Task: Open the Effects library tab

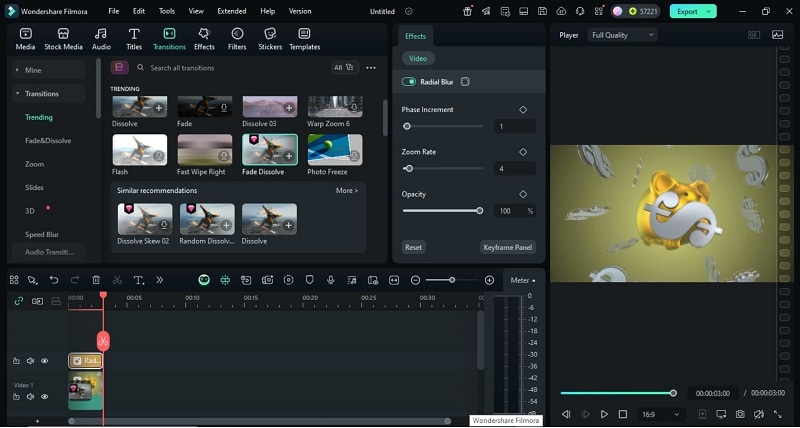Action: (204, 39)
